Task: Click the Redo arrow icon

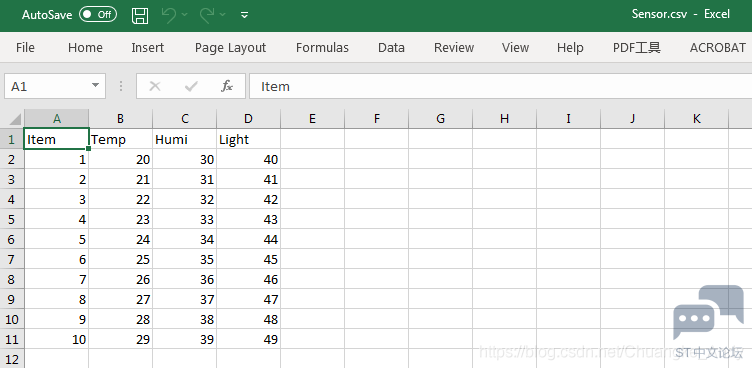Action: [x=207, y=15]
